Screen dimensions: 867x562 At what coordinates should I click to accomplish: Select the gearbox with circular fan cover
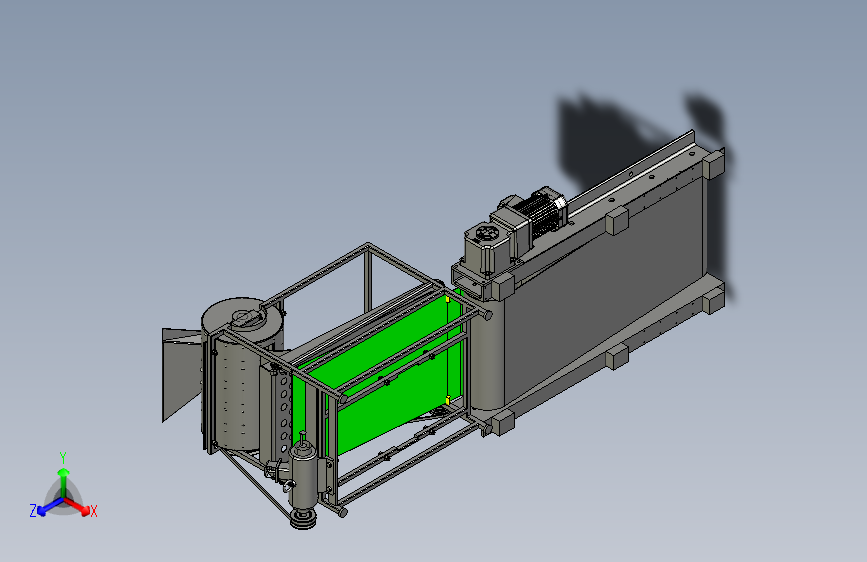pos(487,245)
